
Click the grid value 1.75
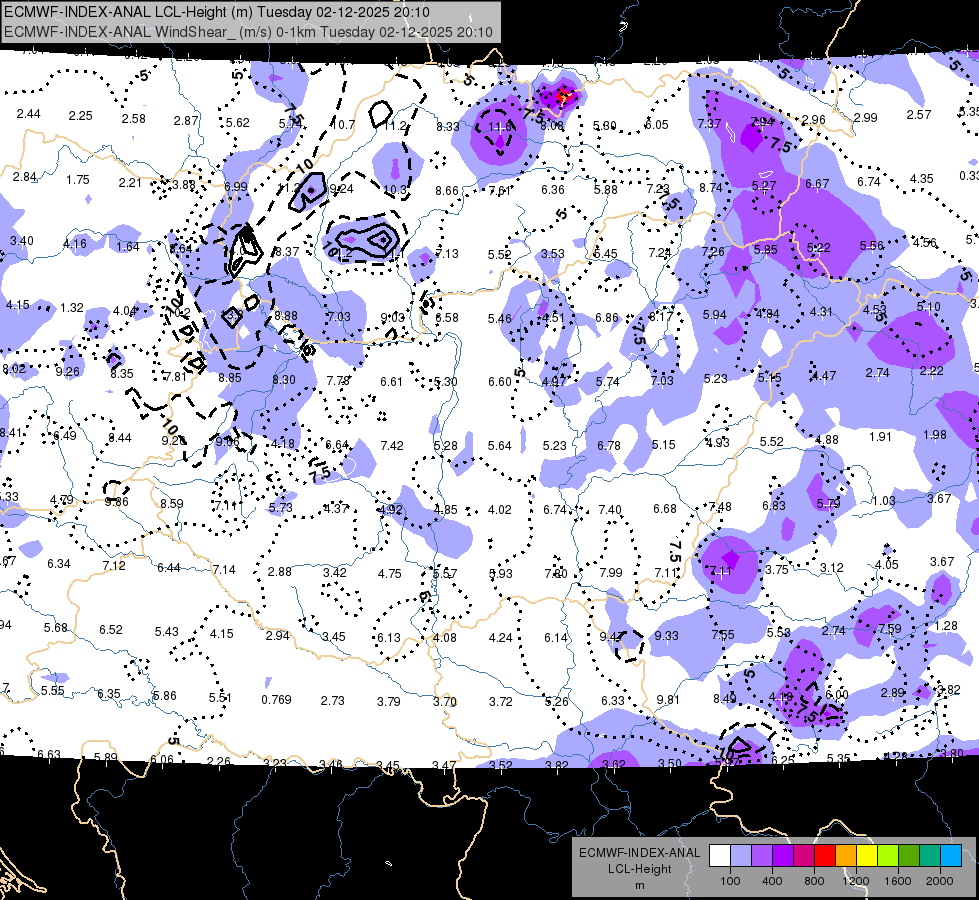(x=78, y=180)
